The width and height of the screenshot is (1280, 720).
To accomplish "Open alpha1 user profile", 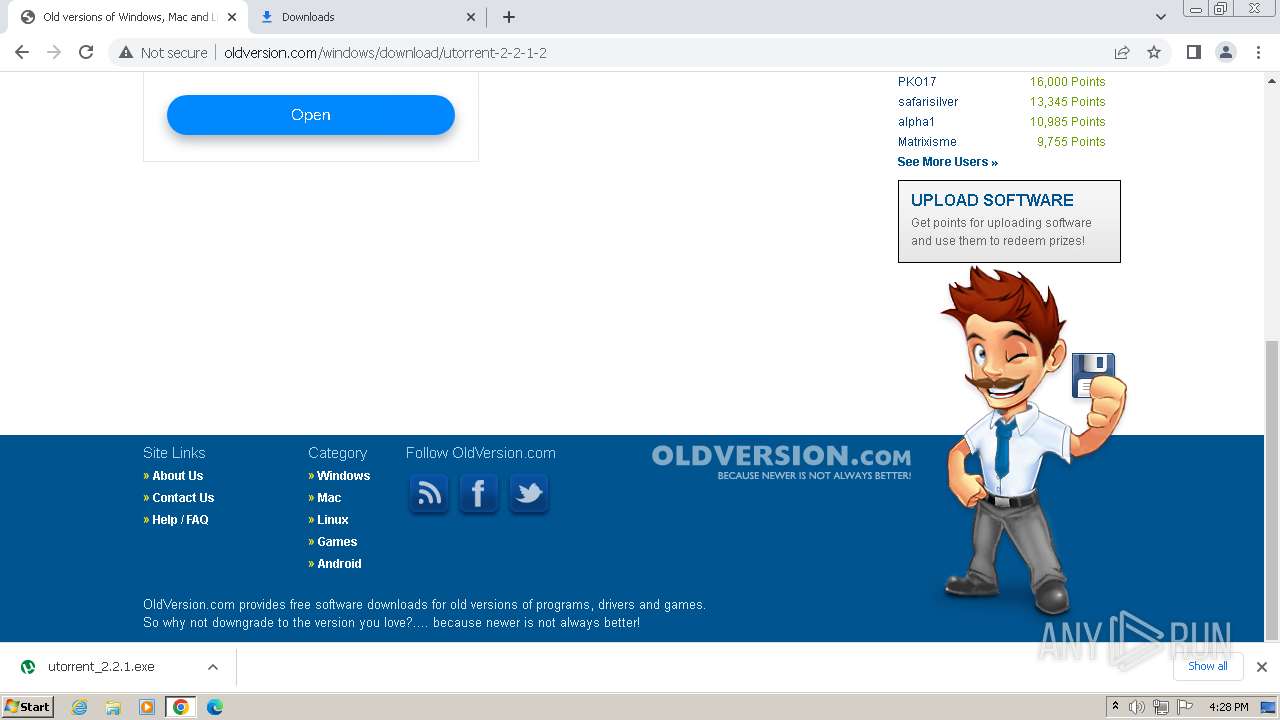I will pos(916,122).
